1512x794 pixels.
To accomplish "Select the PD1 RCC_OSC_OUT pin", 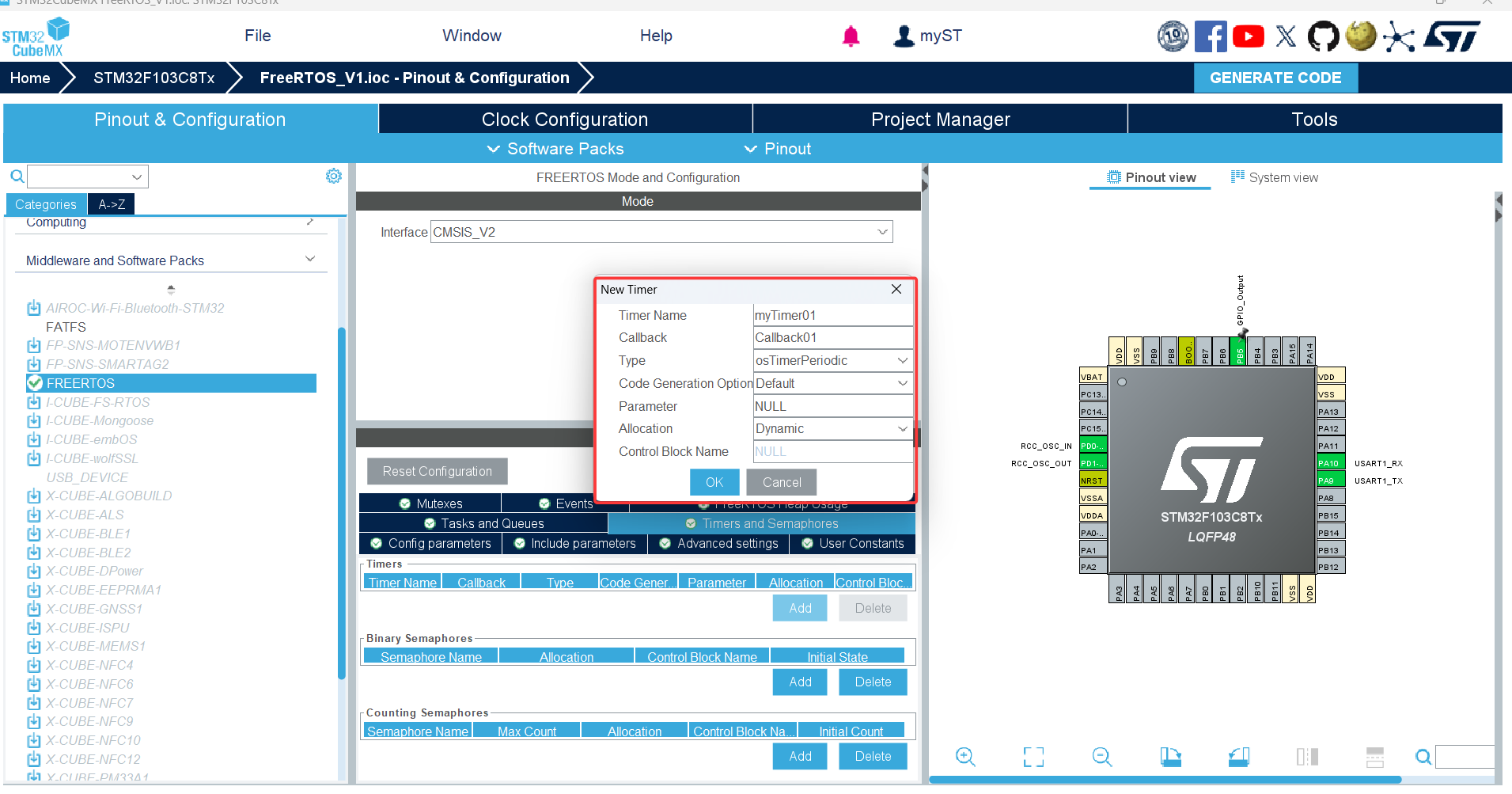I will click(x=1093, y=463).
